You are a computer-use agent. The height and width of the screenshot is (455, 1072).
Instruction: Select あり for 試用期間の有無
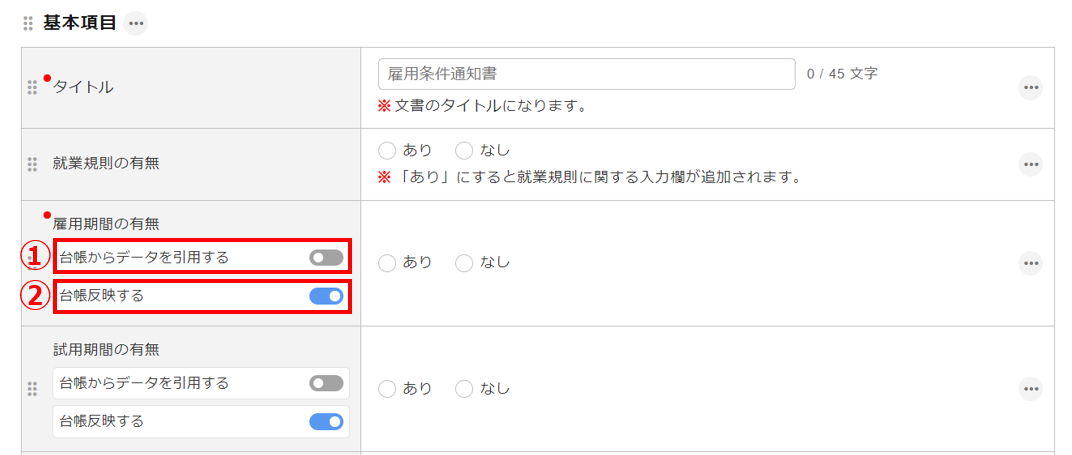tap(388, 389)
